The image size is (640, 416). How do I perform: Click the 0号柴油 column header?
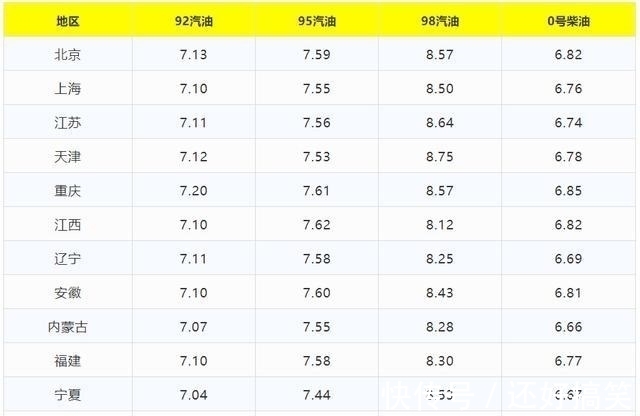pos(568,21)
